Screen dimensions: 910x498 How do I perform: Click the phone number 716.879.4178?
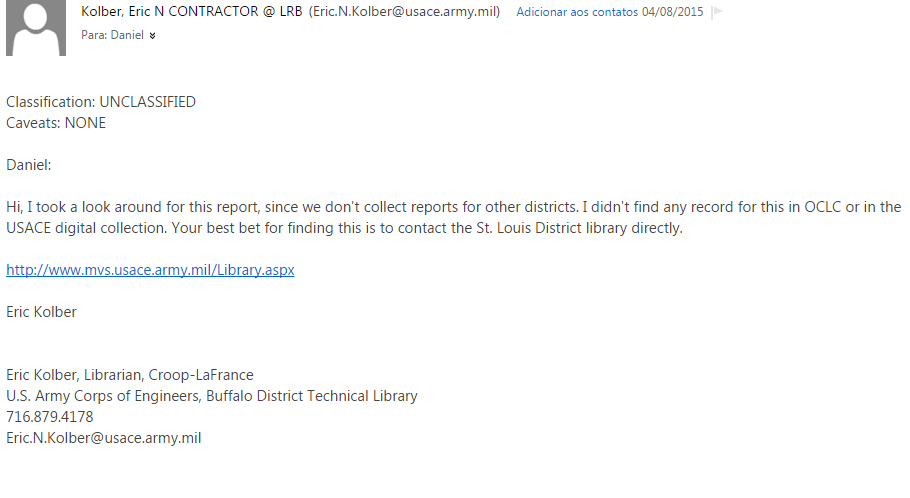[49, 417]
